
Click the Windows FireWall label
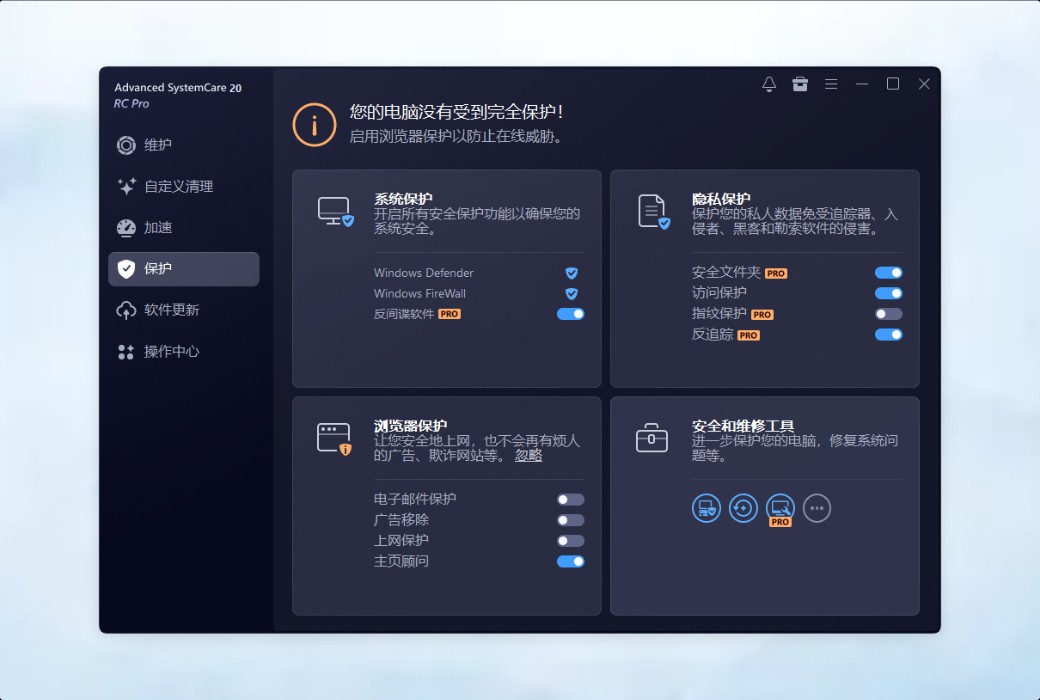(419, 293)
